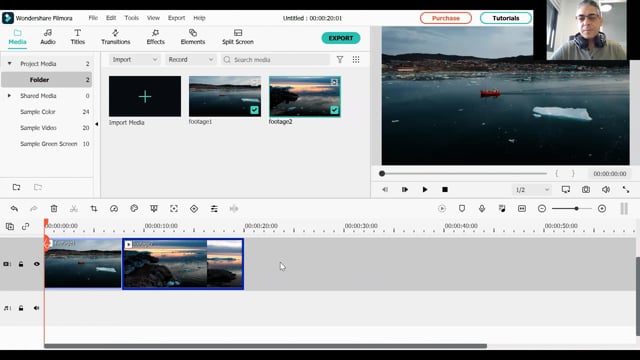Switch to the Split Screen tab

click(x=238, y=37)
